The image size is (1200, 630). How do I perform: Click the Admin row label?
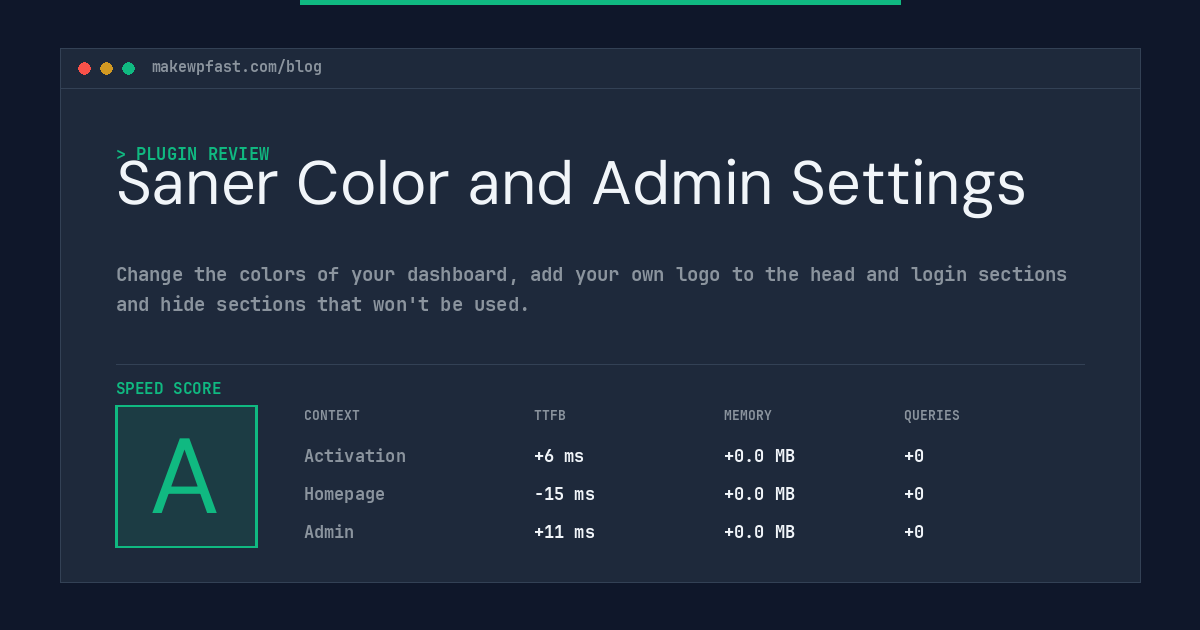point(329,532)
